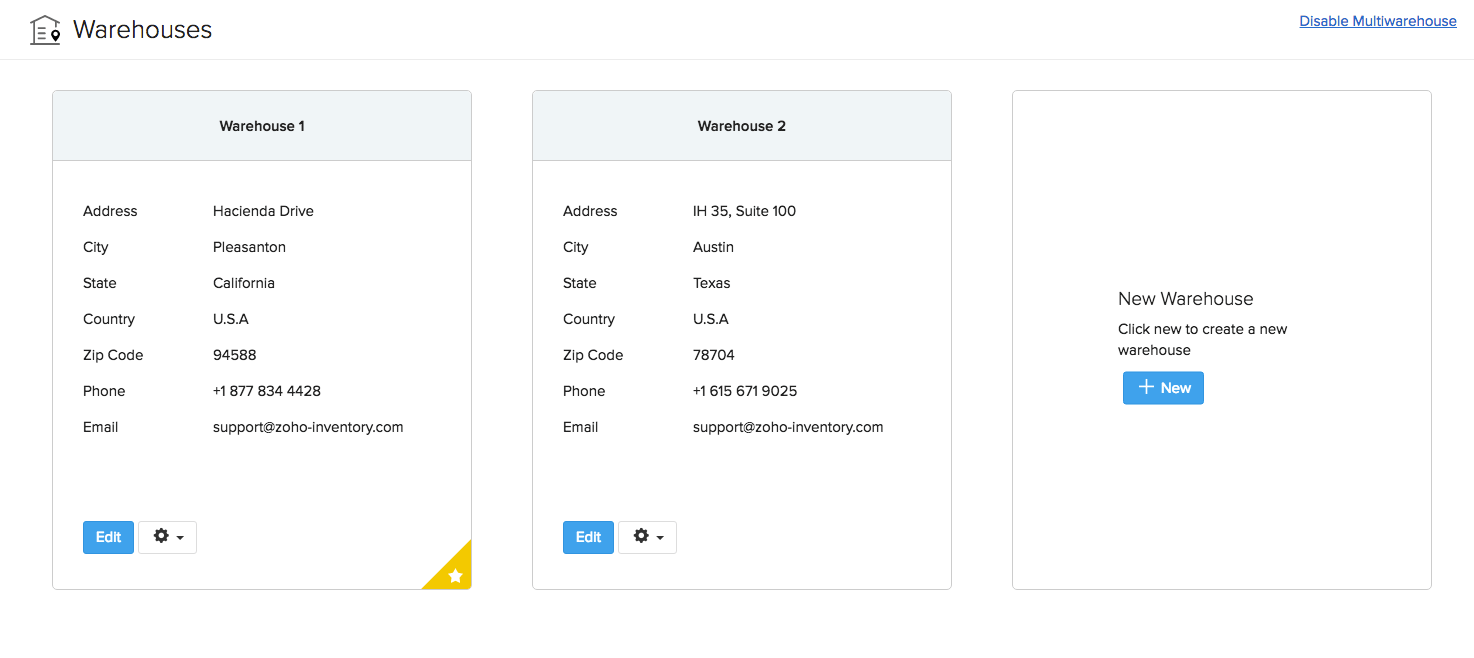Image resolution: width=1474 pixels, height=658 pixels.
Task: Edit the Warehouse 2 details
Action: coord(588,537)
